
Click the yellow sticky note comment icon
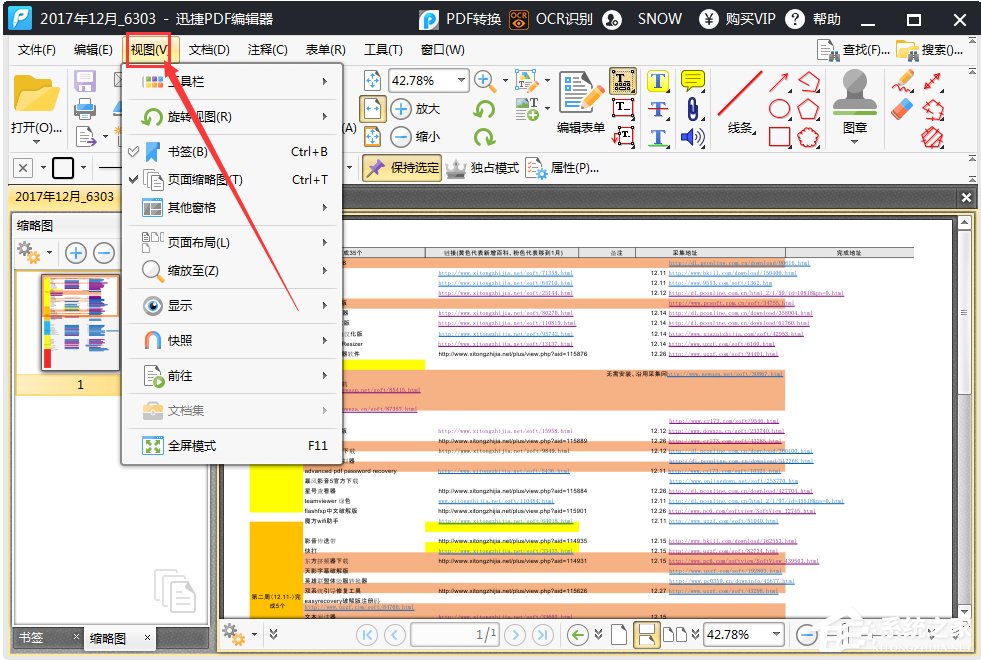(692, 81)
